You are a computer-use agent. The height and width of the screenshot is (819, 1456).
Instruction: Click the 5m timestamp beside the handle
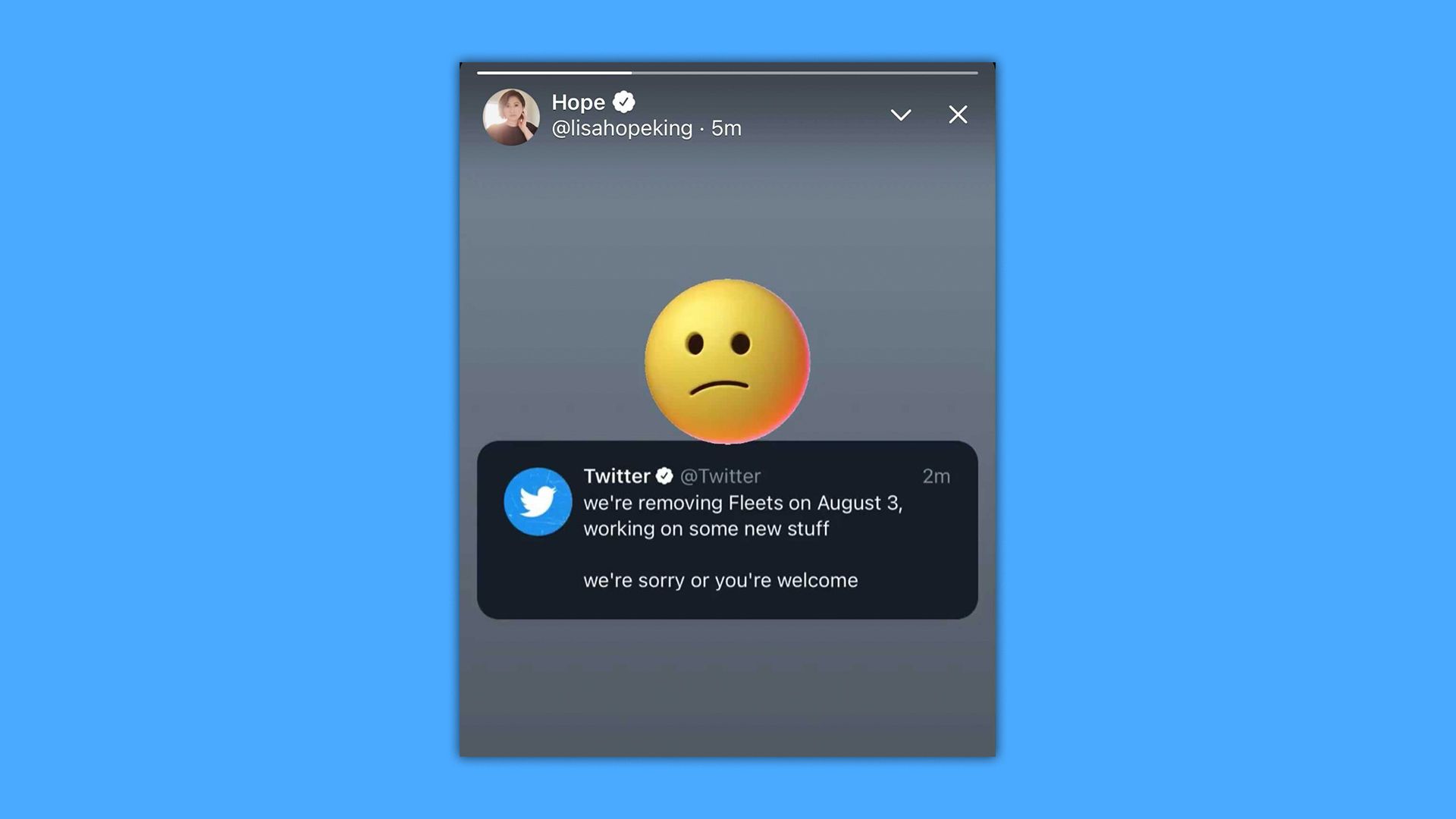(x=726, y=129)
